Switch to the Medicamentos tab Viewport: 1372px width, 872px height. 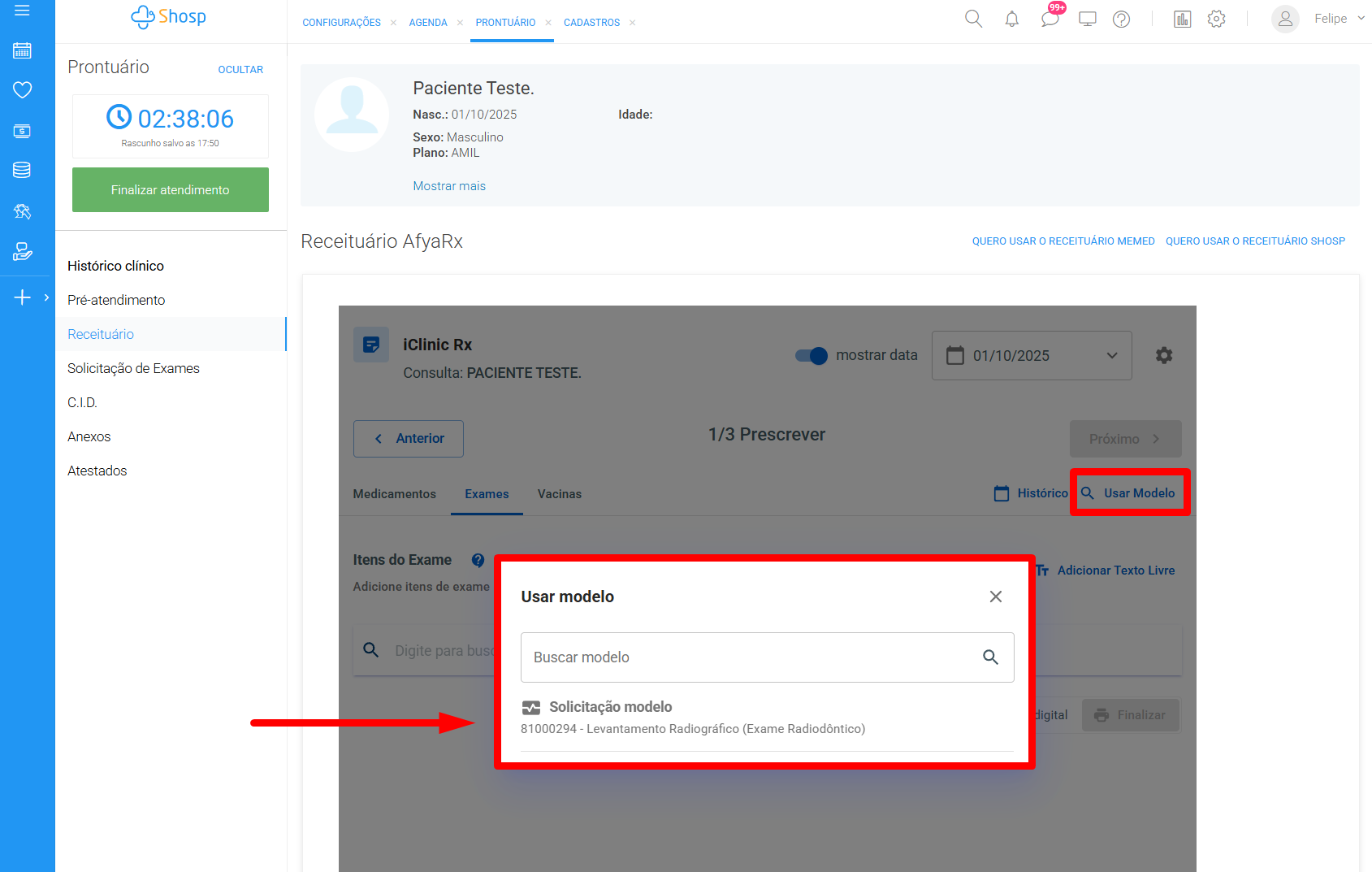[x=394, y=494]
